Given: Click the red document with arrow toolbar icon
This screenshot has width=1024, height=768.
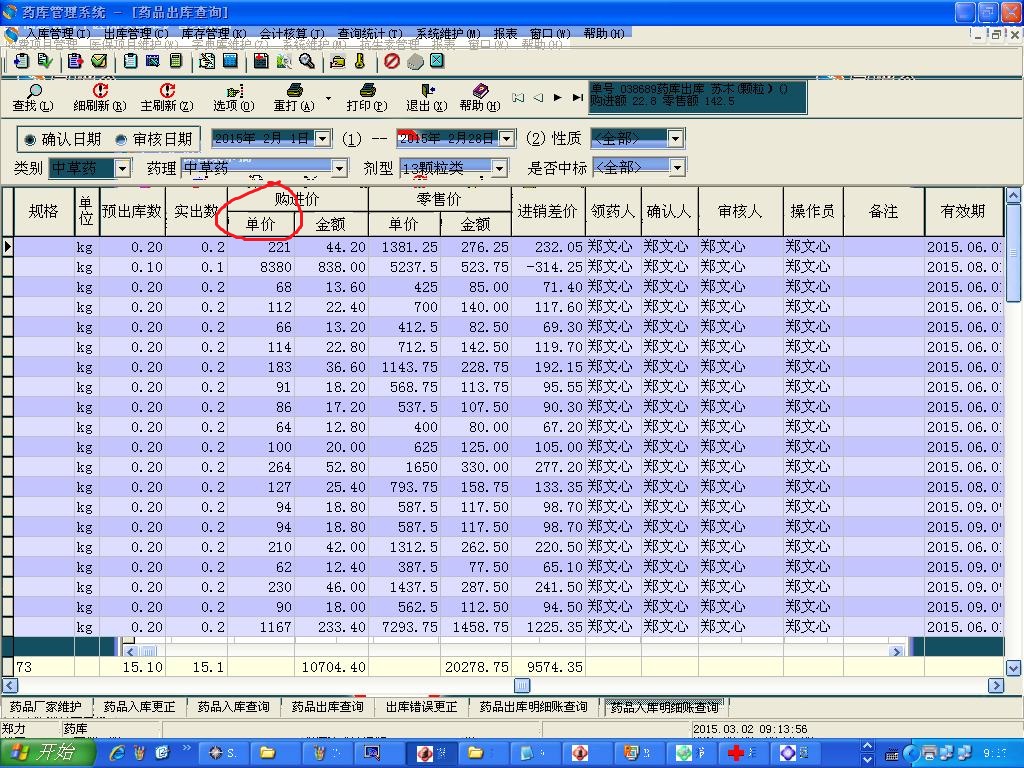Looking at the screenshot, I should pyautogui.click(x=261, y=61).
